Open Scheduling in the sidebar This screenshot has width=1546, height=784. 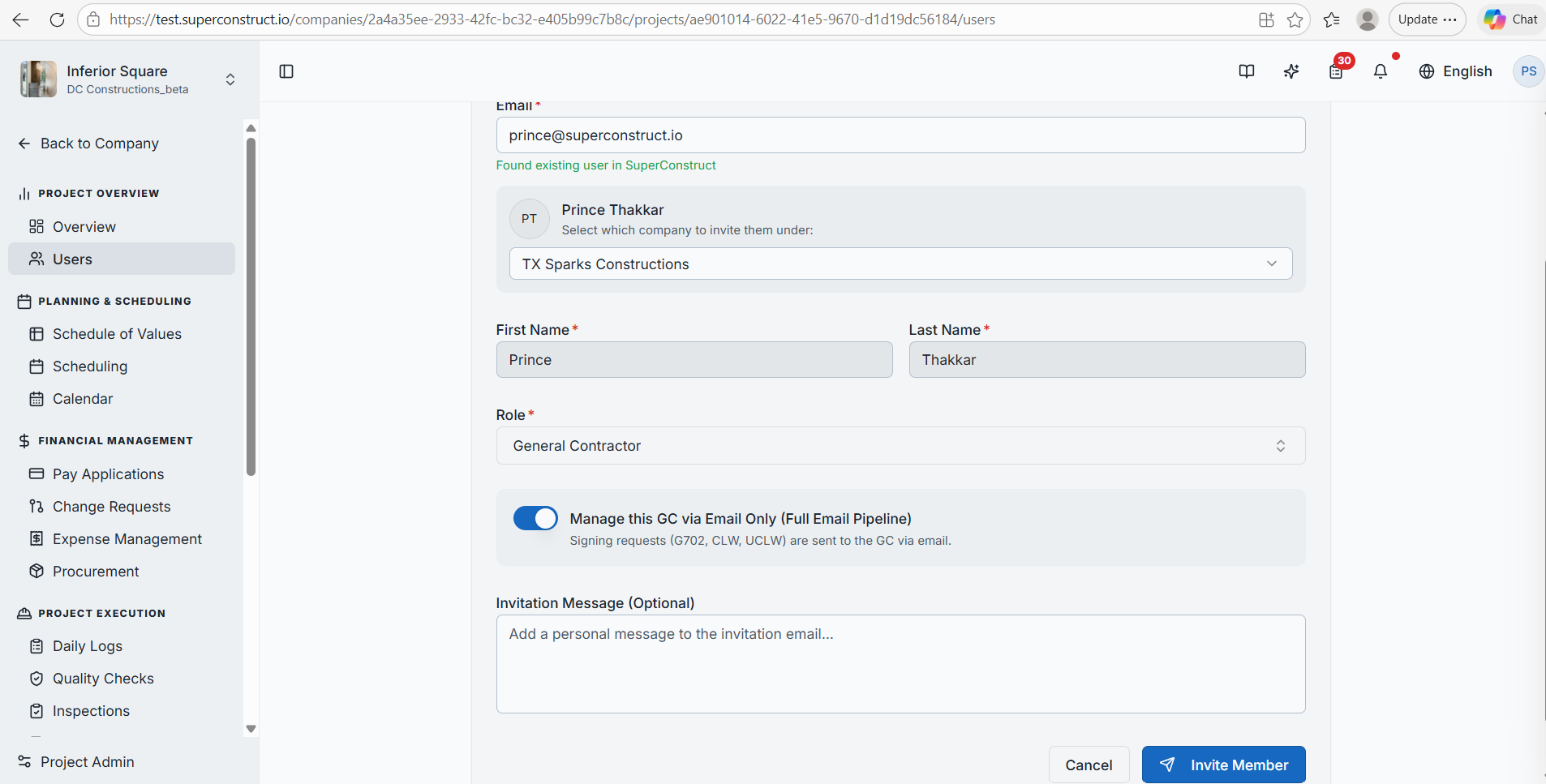(x=122, y=366)
